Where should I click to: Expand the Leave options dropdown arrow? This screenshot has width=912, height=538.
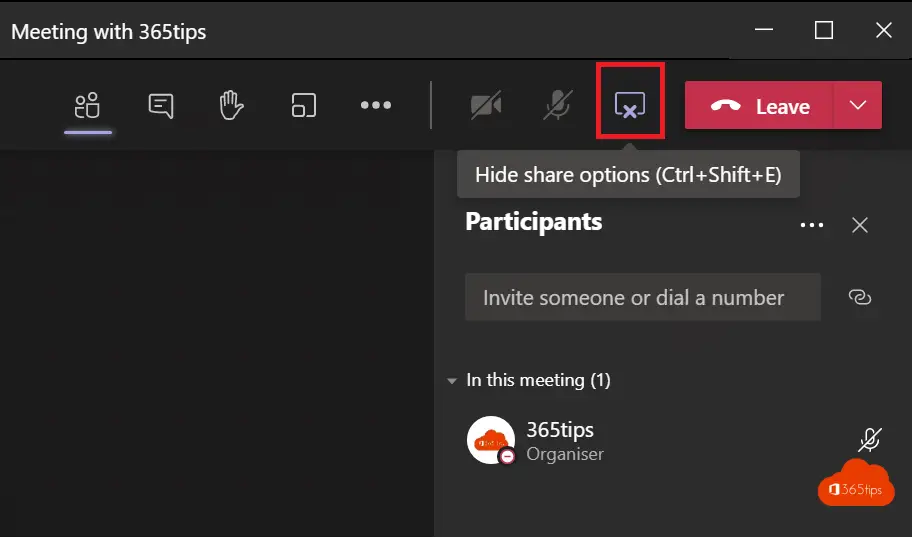coord(858,105)
